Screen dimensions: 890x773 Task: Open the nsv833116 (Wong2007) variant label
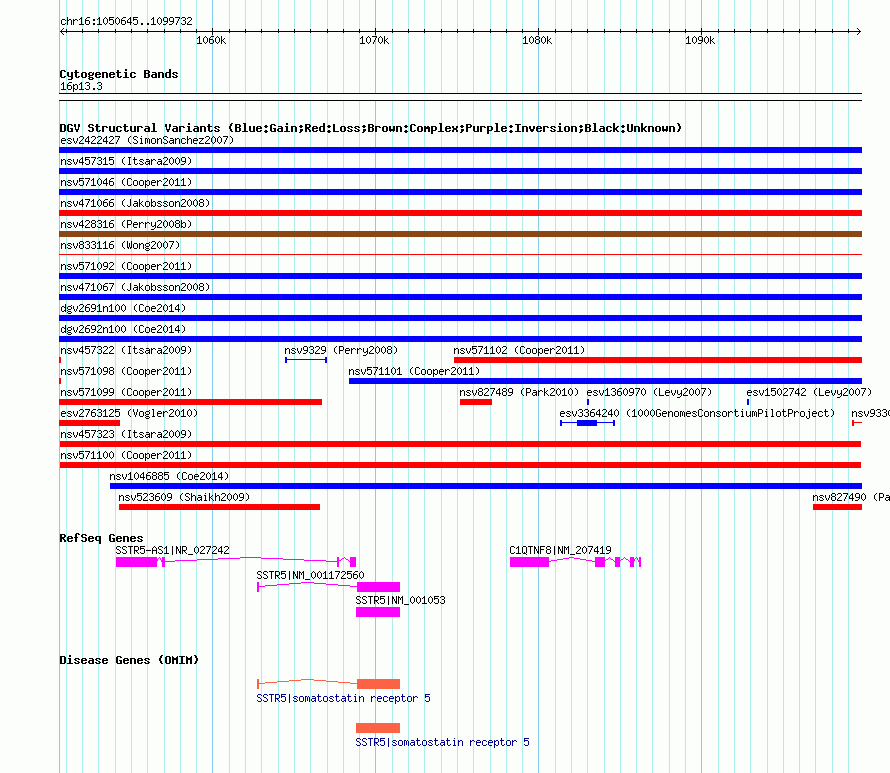pyautogui.click(x=120, y=245)
